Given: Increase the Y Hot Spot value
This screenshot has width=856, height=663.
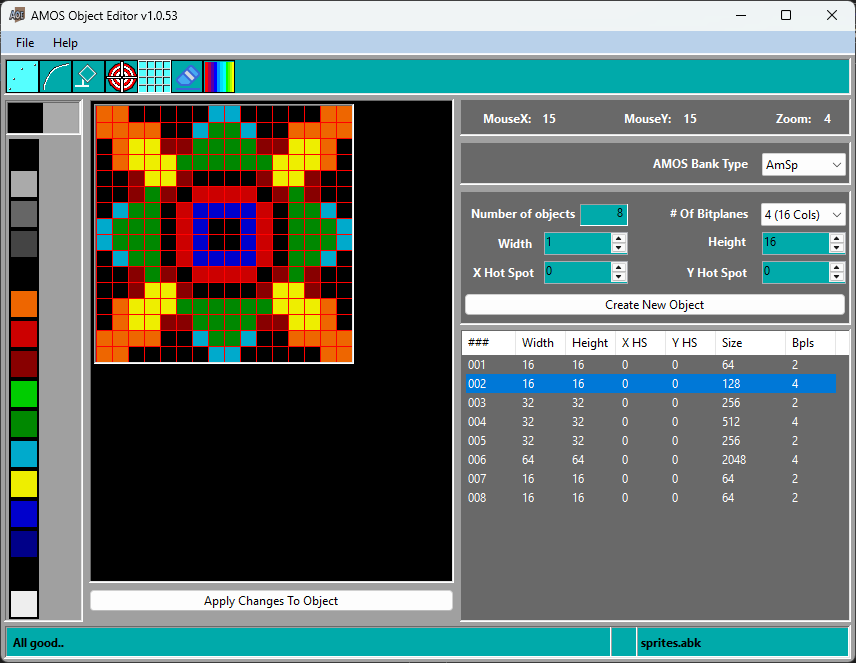Looking at the screenshot, I should coord(837,268).
